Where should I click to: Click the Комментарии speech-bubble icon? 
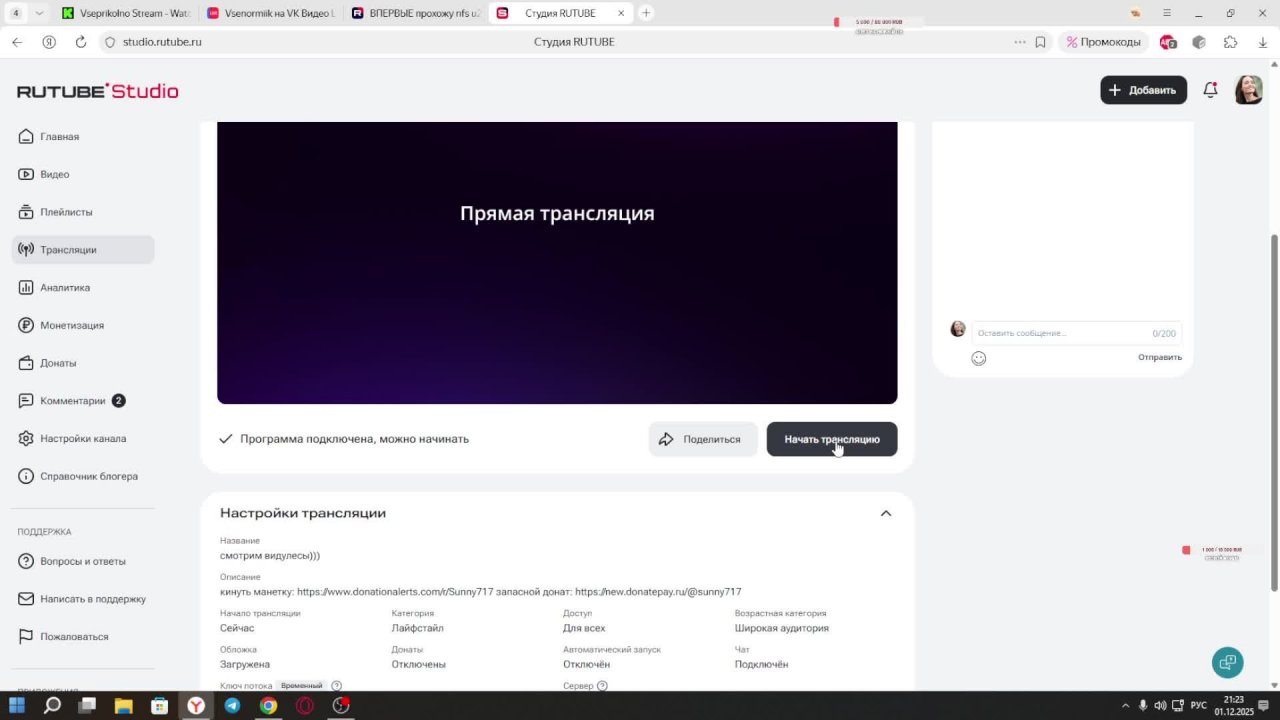coord(26,401)
